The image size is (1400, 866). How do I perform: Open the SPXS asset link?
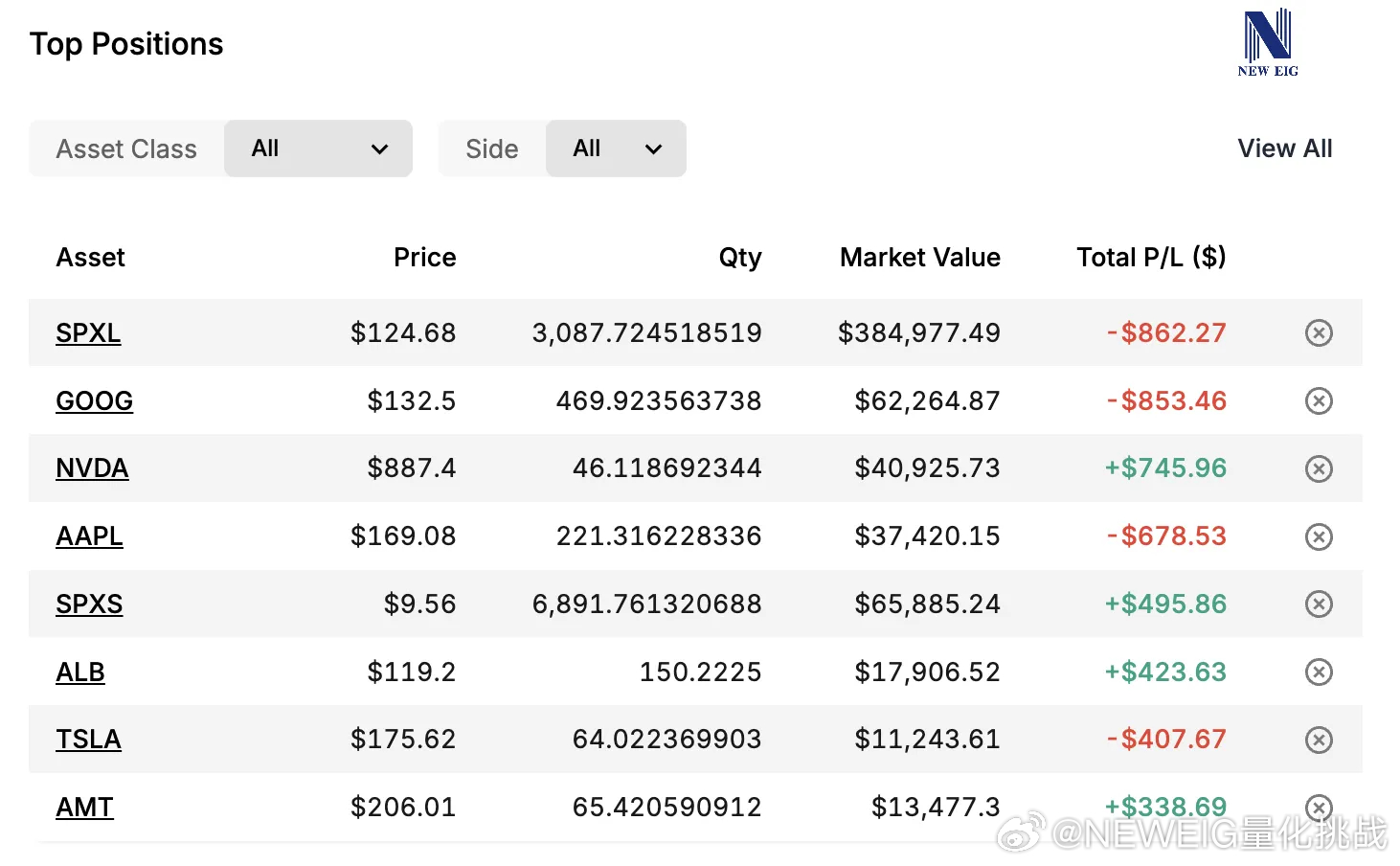89,604
